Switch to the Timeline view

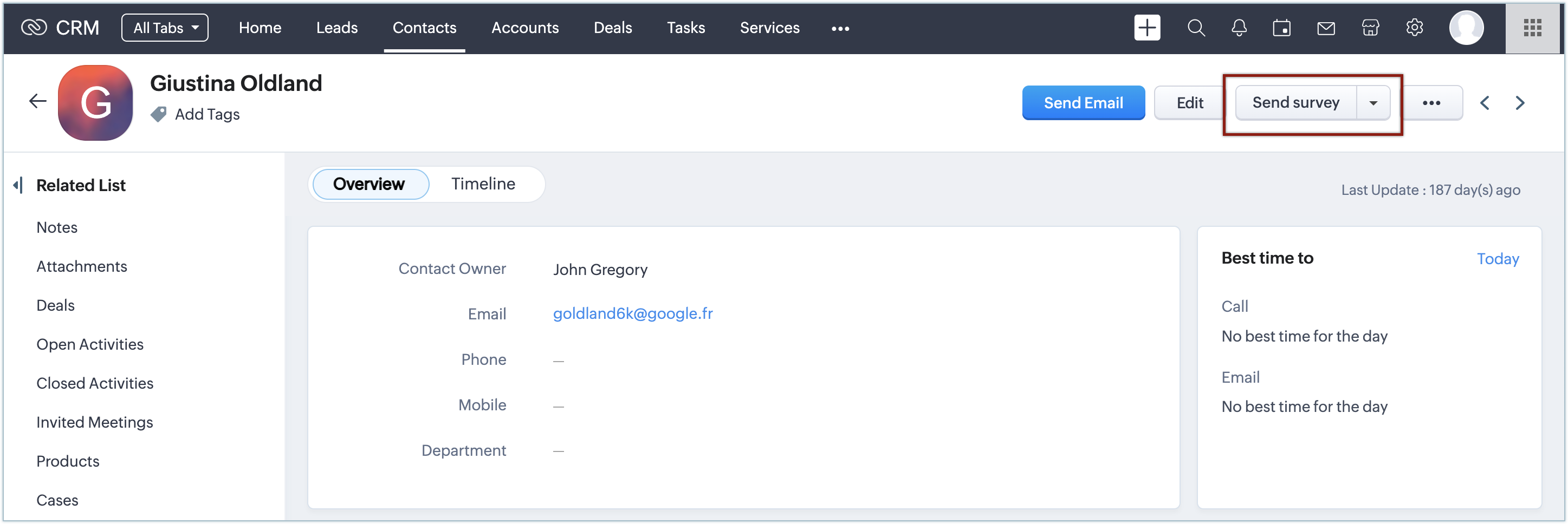483,184
